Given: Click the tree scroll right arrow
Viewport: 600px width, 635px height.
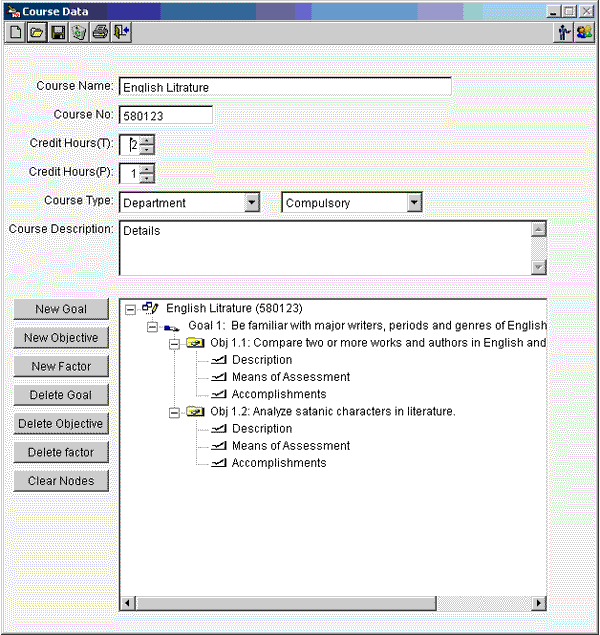Looking at the screenshot, I should pyautogui.click(x=538, y=603).
